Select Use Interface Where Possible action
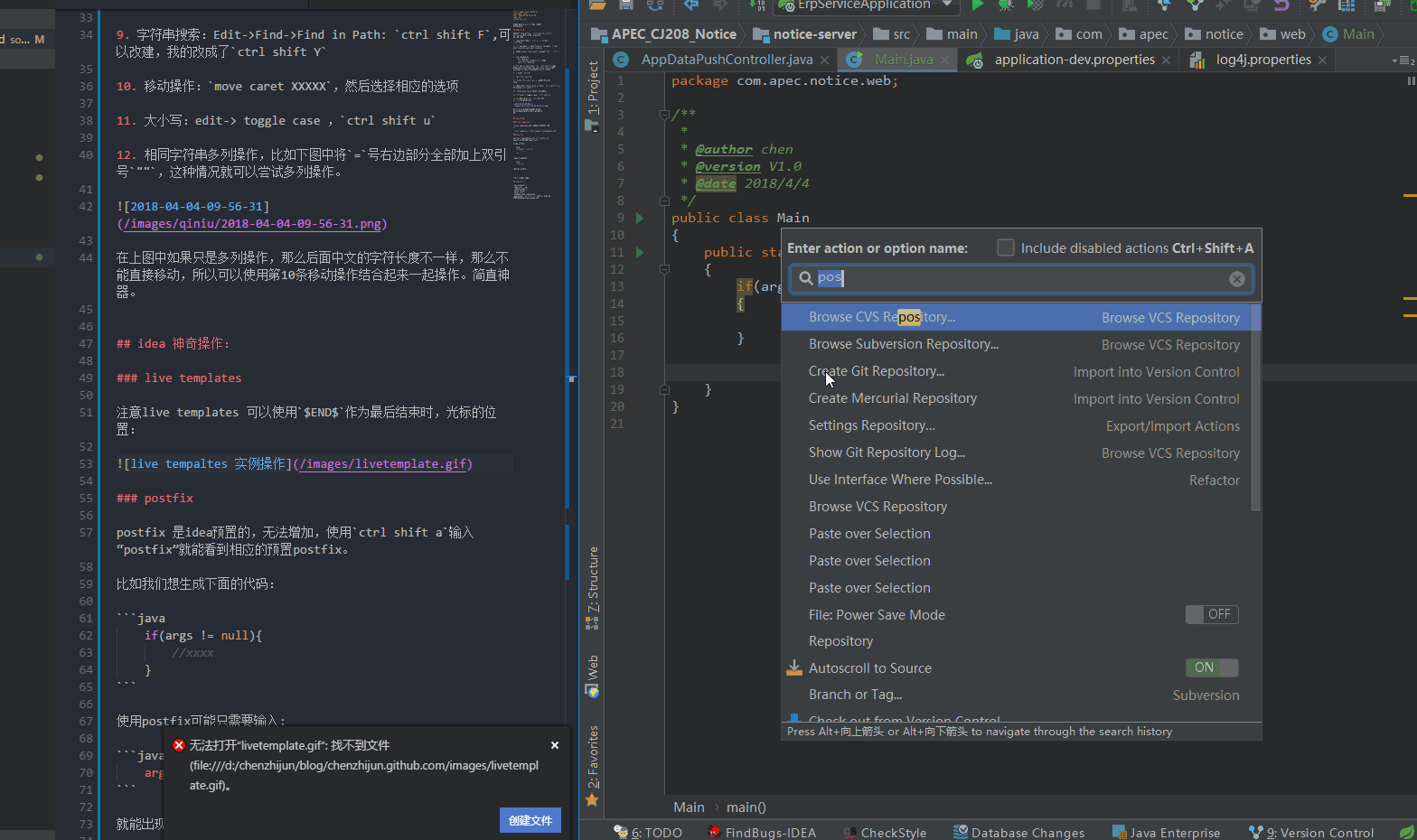 point(1017,480)
